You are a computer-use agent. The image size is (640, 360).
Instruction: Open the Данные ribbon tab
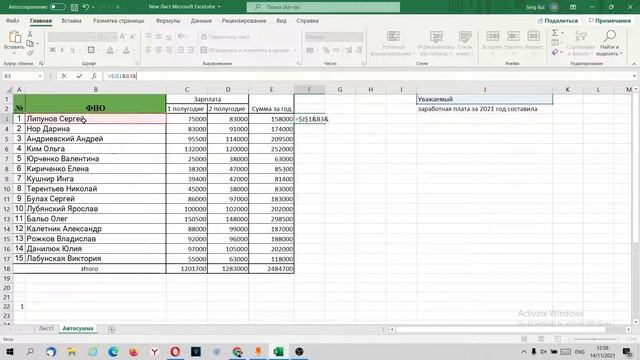(x=201, y=20)
